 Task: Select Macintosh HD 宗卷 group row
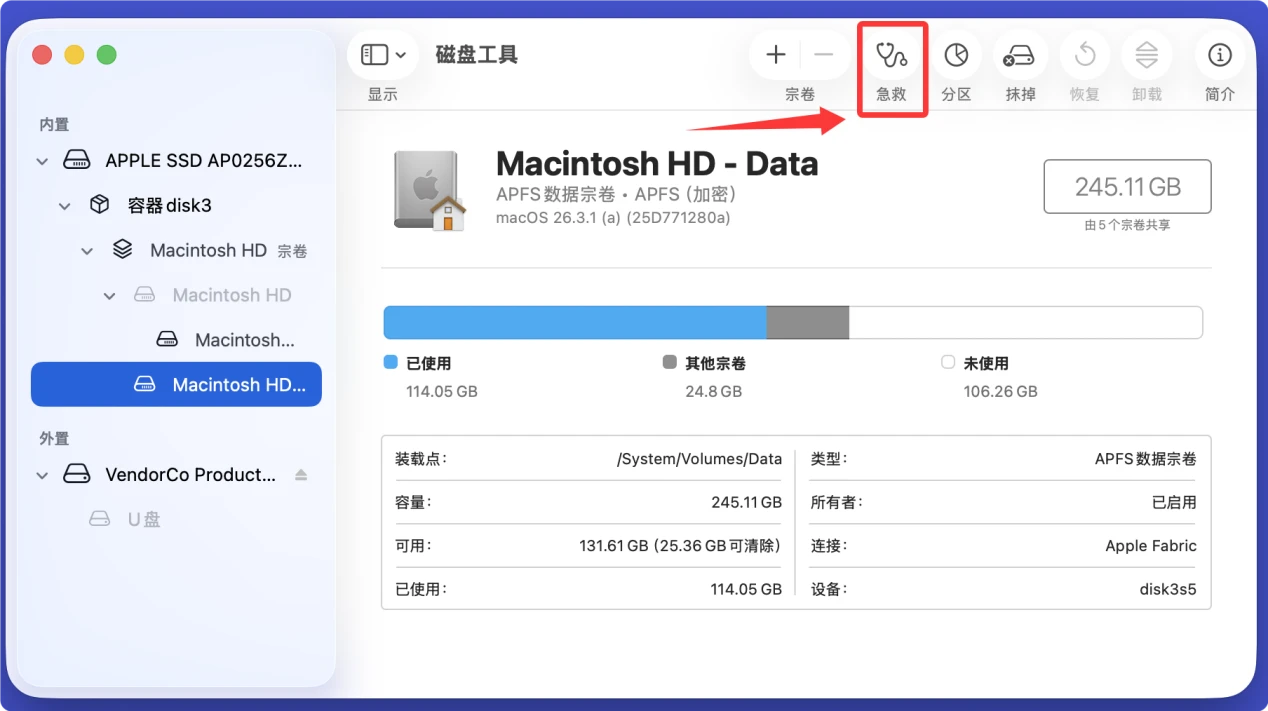176,250
